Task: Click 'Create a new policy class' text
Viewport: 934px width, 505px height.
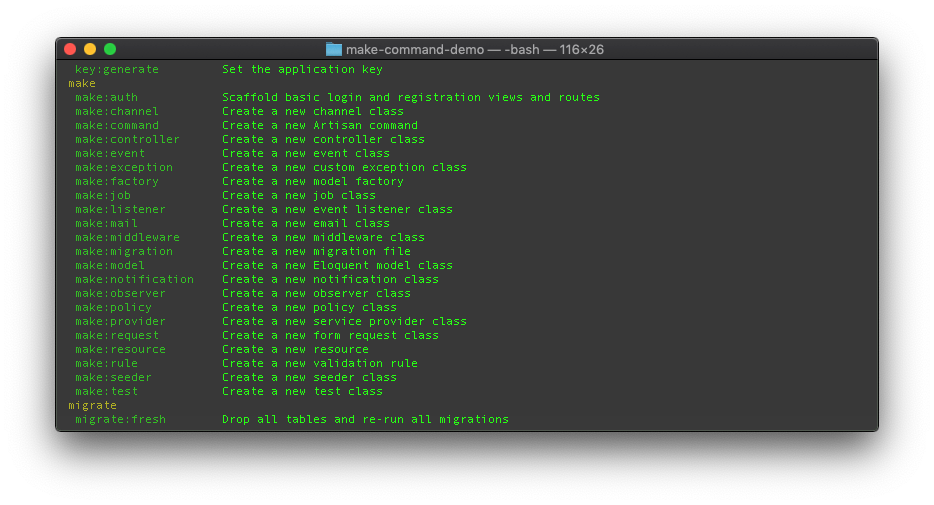Action: [x=310, y=307]
